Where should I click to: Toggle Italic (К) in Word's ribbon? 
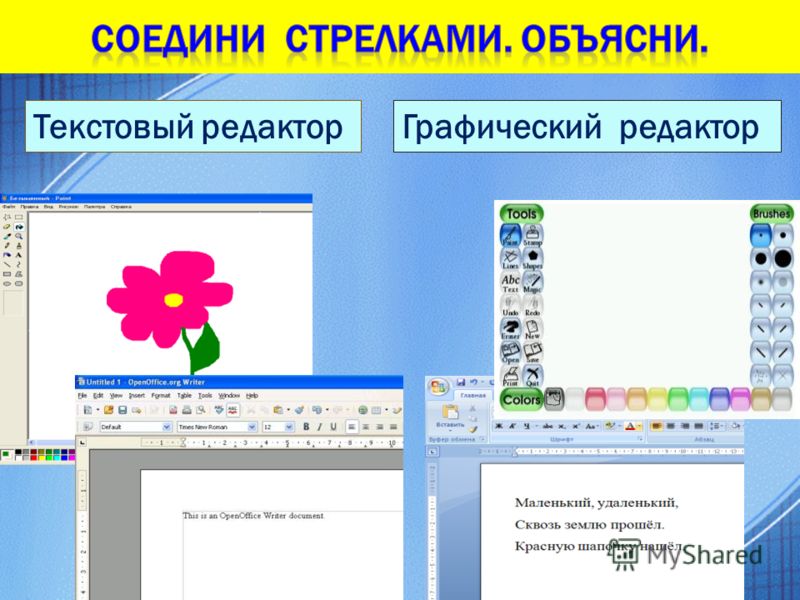pyautogui.click(x=512, y=426)
